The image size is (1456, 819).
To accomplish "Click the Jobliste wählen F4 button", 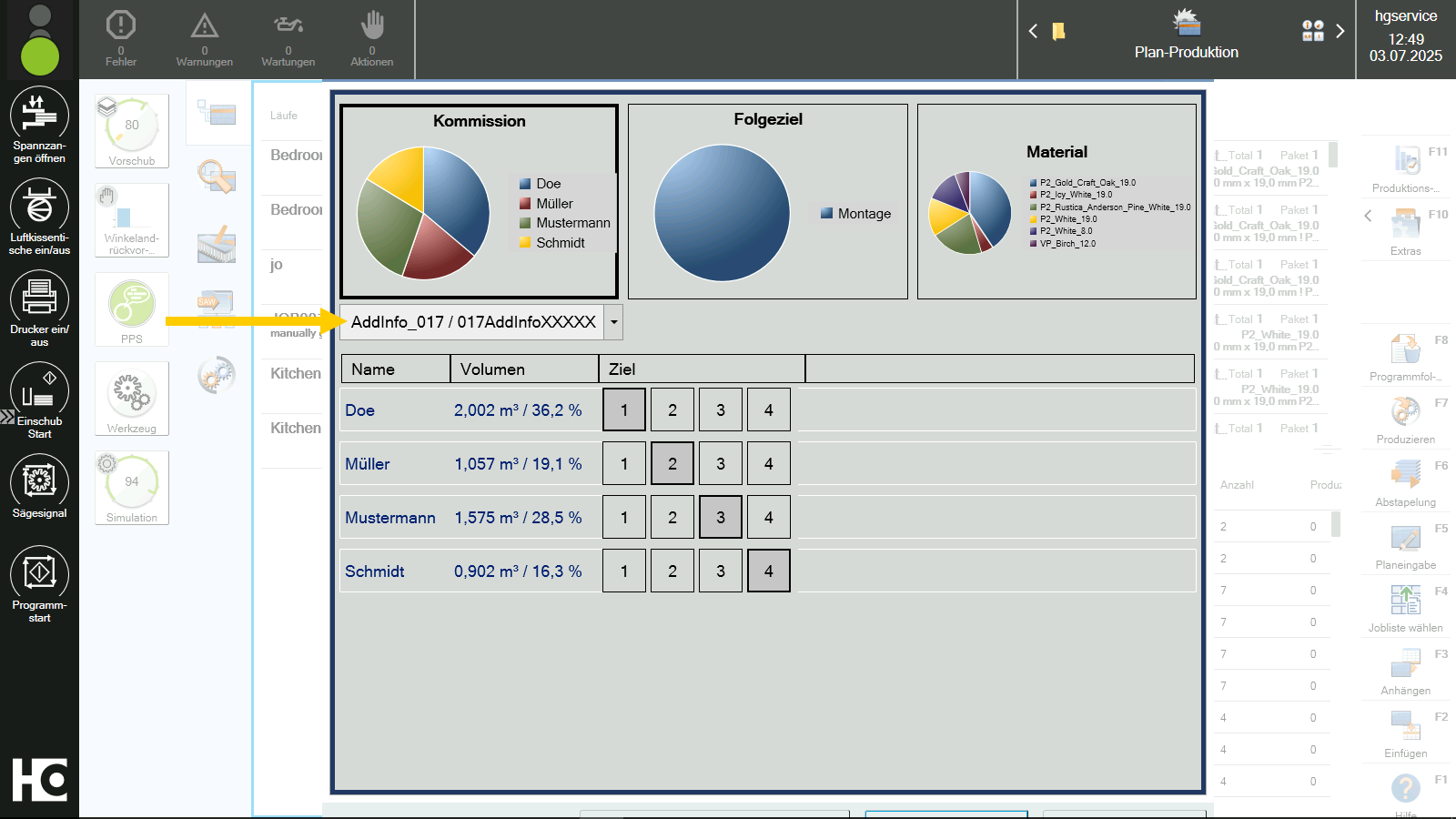I will 1406,607.
